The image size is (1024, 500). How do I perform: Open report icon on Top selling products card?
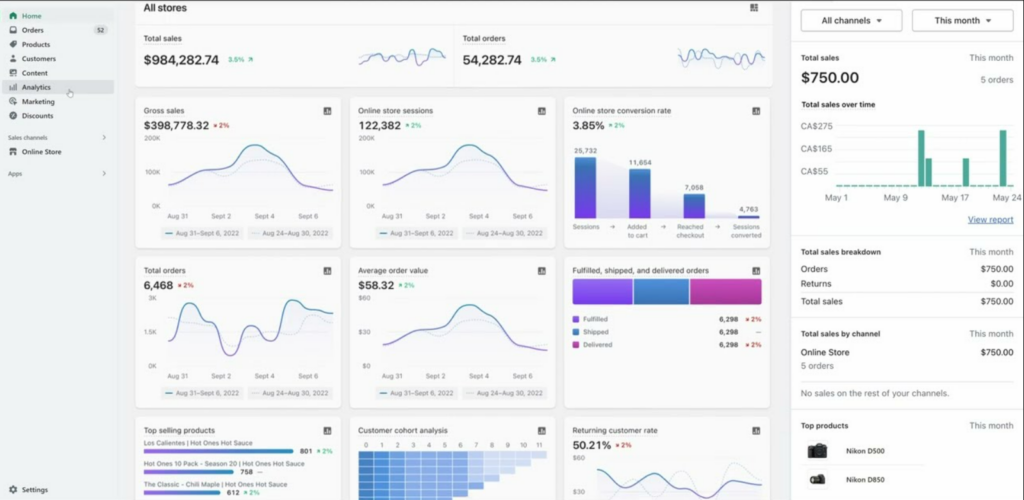pos(327,431)
